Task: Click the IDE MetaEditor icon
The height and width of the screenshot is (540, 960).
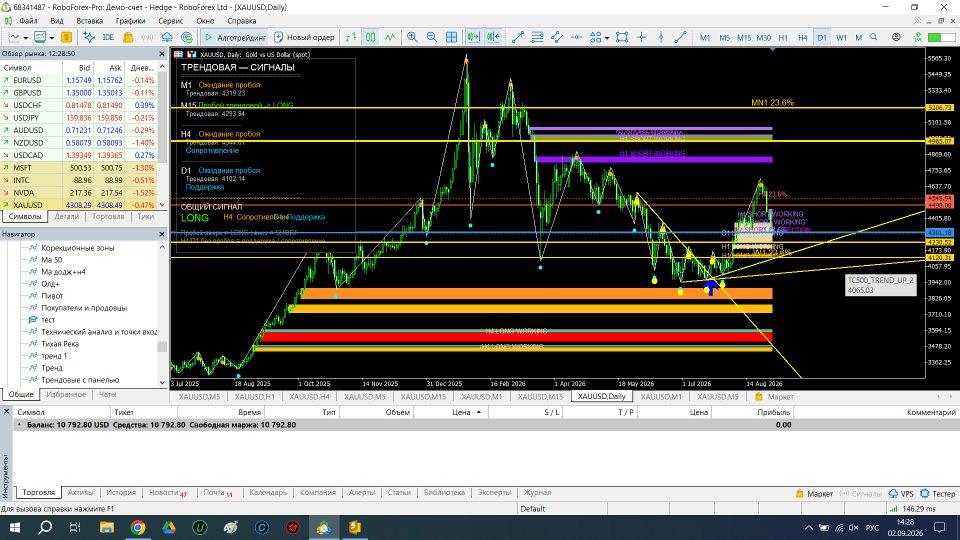Action: tap(108, 37)
